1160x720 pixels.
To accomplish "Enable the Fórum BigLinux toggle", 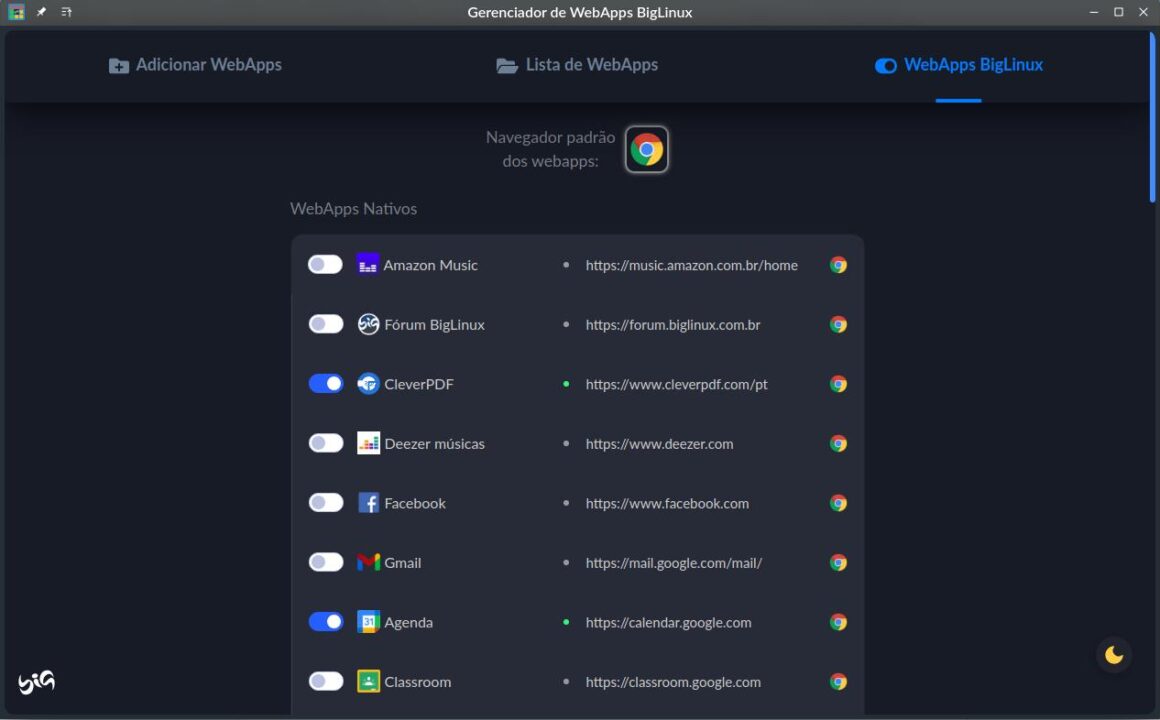I will click(325, 324).
